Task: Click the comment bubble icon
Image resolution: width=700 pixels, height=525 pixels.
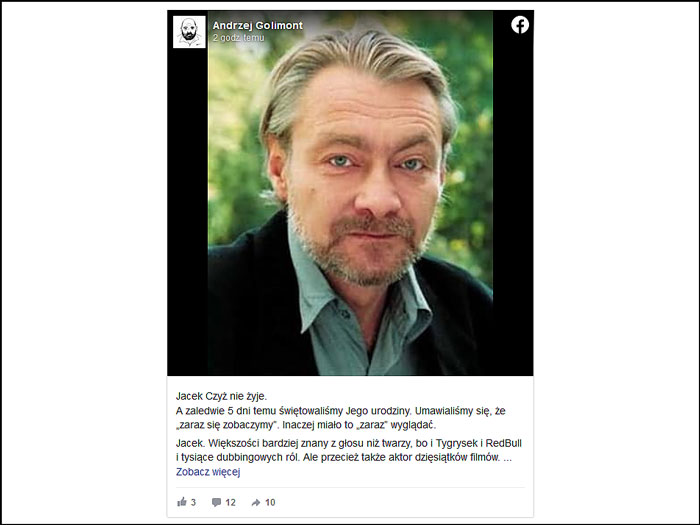Action: point(217,502)
